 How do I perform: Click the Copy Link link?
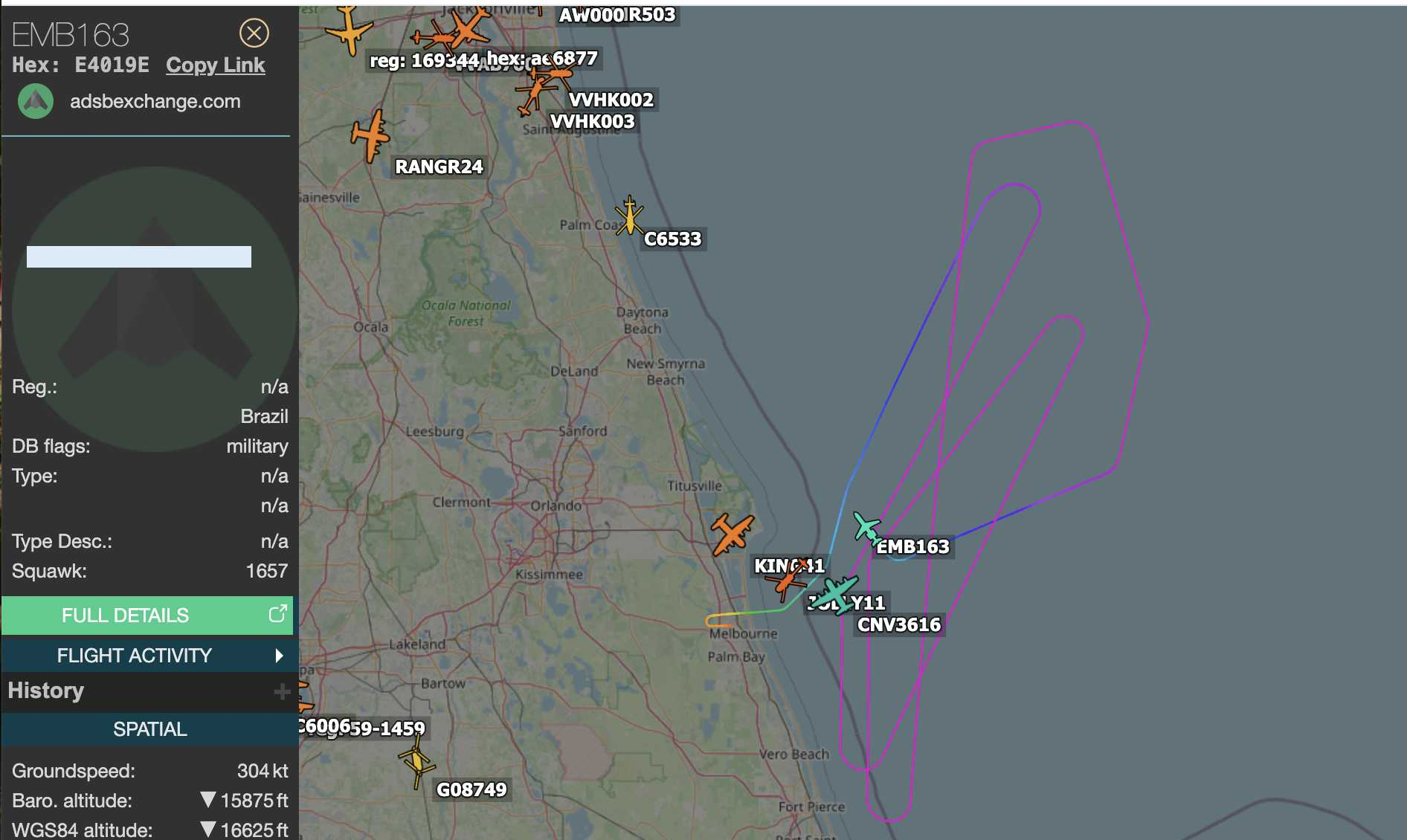pyautogui.click(x=215, y=65)
